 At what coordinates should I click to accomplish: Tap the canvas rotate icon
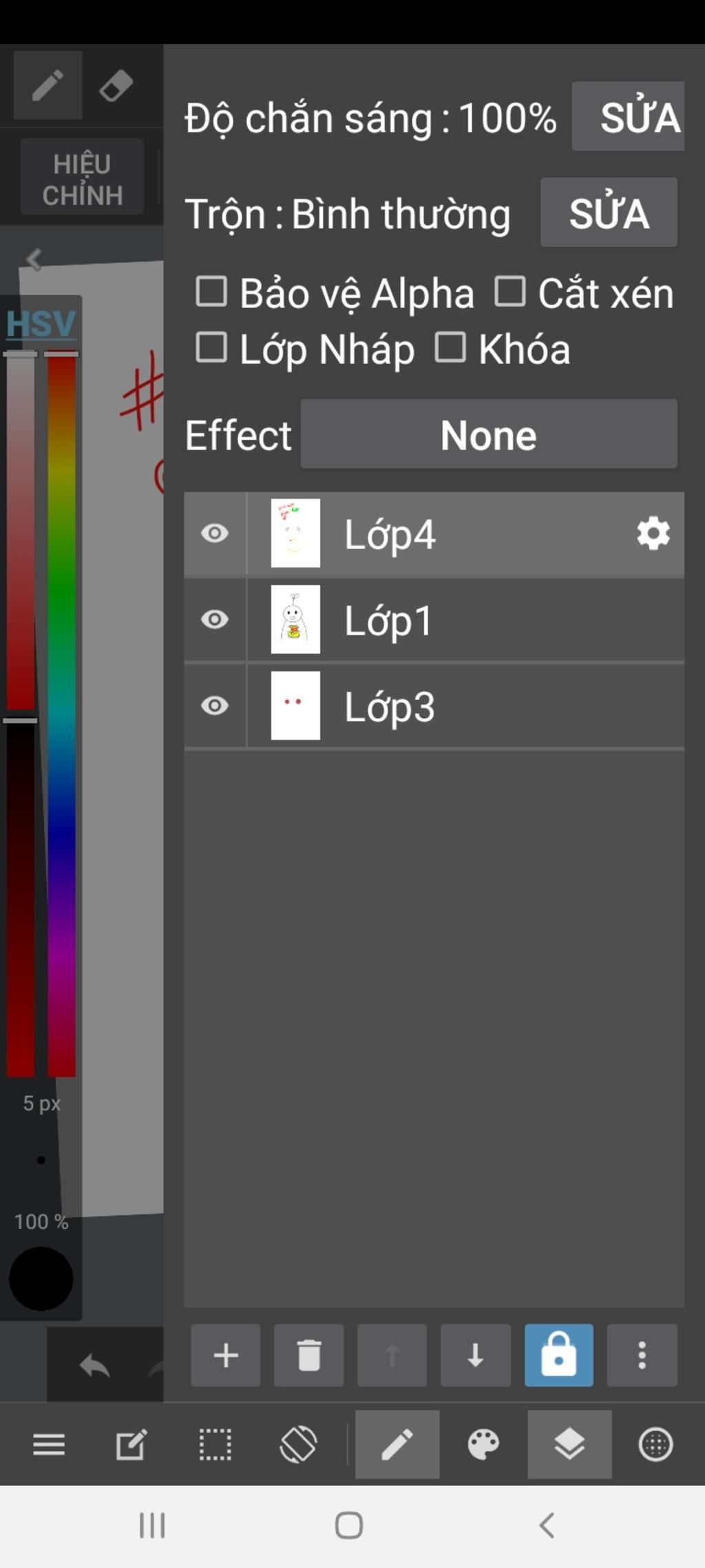298,1444
